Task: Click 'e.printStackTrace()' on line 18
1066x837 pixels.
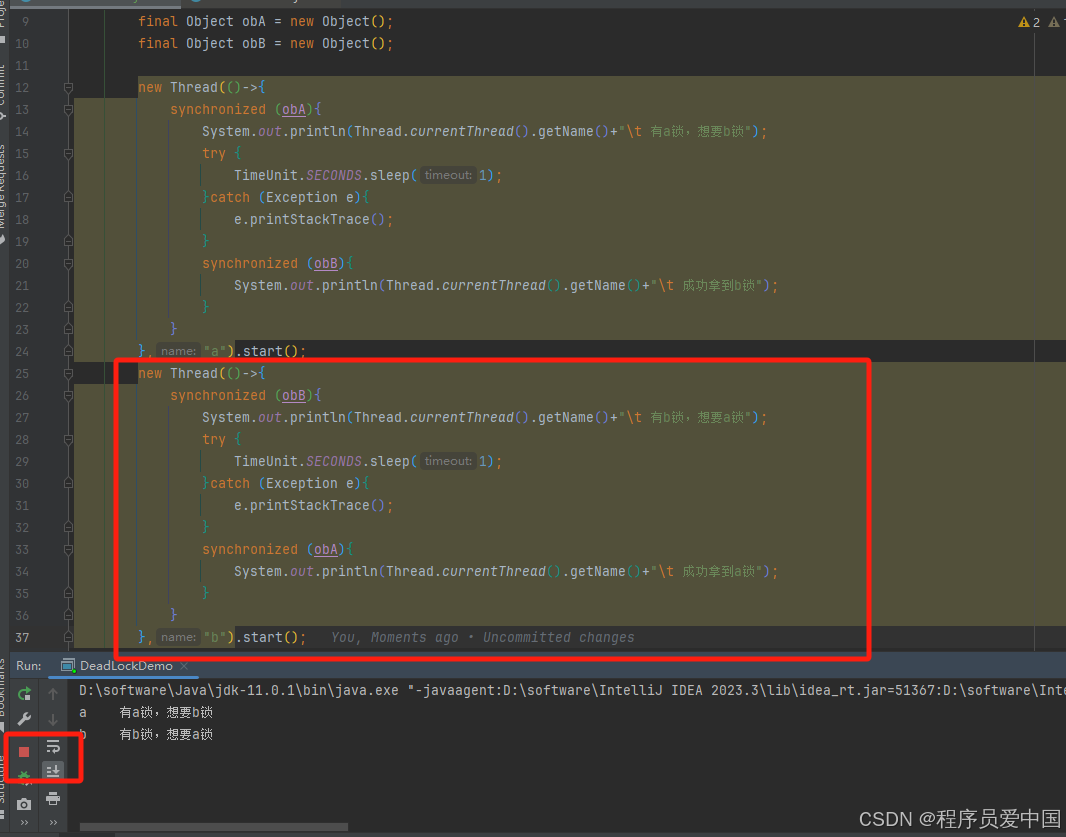Action: pos(309,220)
